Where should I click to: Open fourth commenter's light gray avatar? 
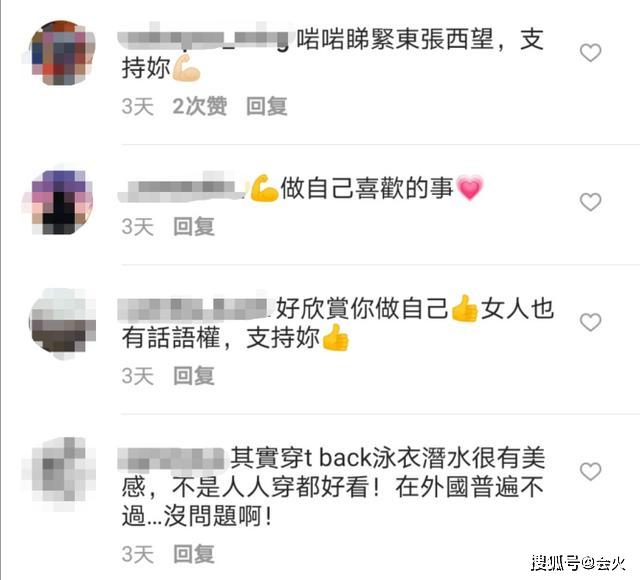62,472
